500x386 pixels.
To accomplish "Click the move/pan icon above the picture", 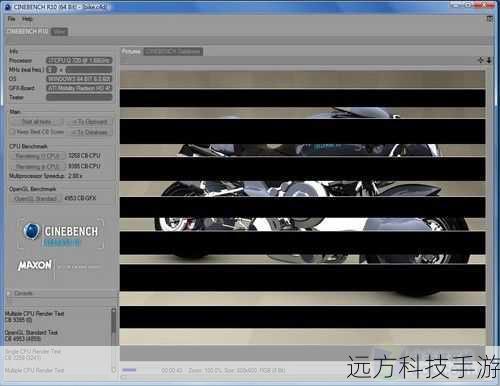I will 480,60.
